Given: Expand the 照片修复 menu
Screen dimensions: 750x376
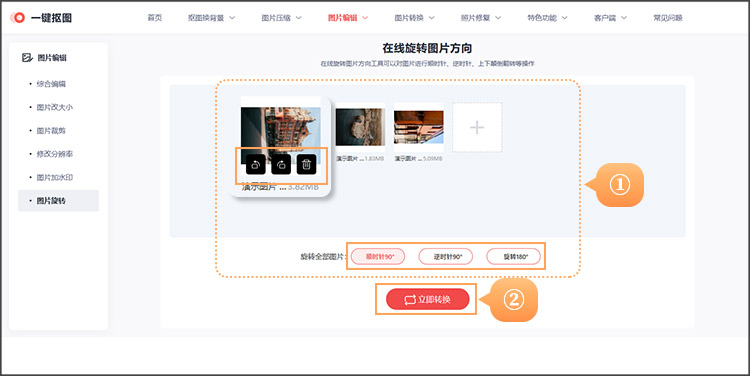Looking at the screenshot, I should [x=481, y=18].
